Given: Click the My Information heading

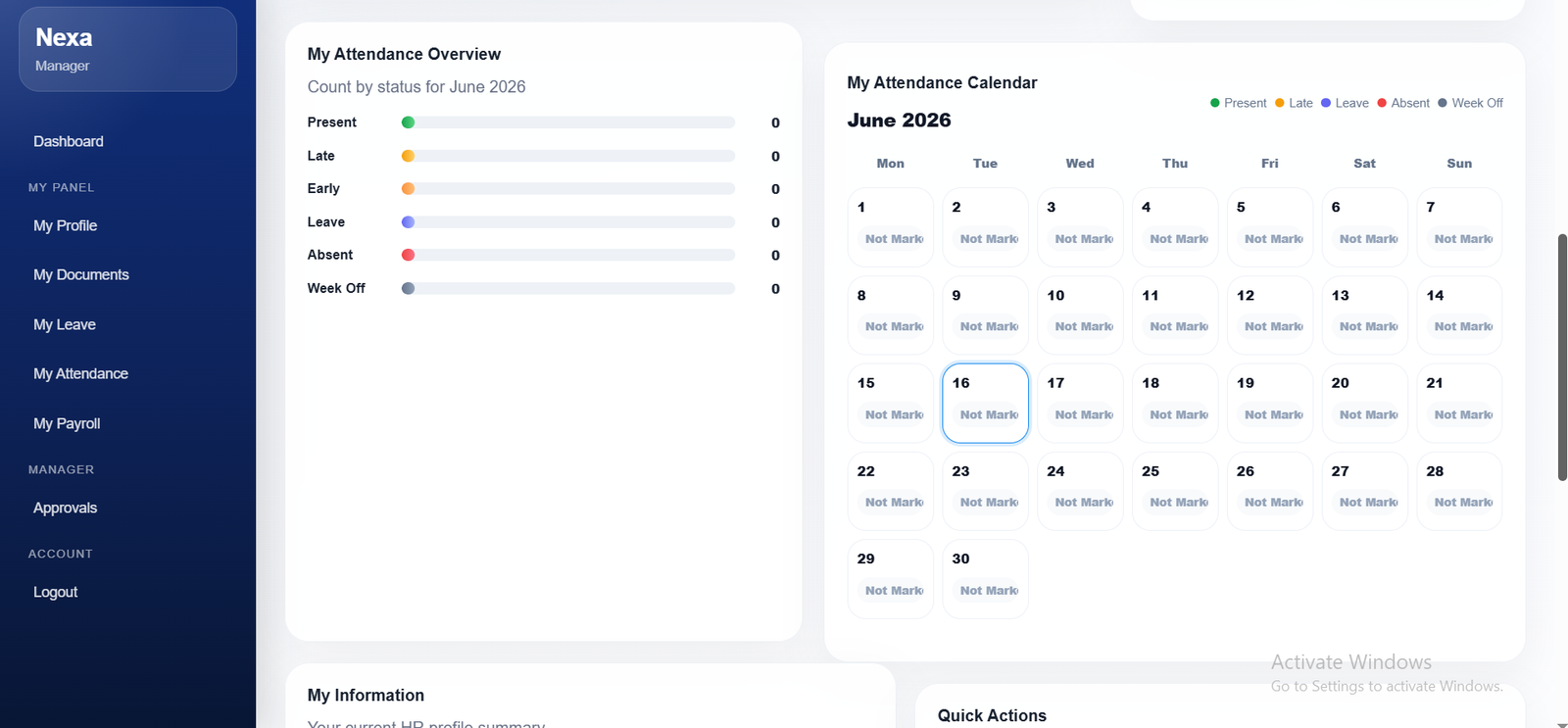Looking at the screenshot, I should point(366,695).
